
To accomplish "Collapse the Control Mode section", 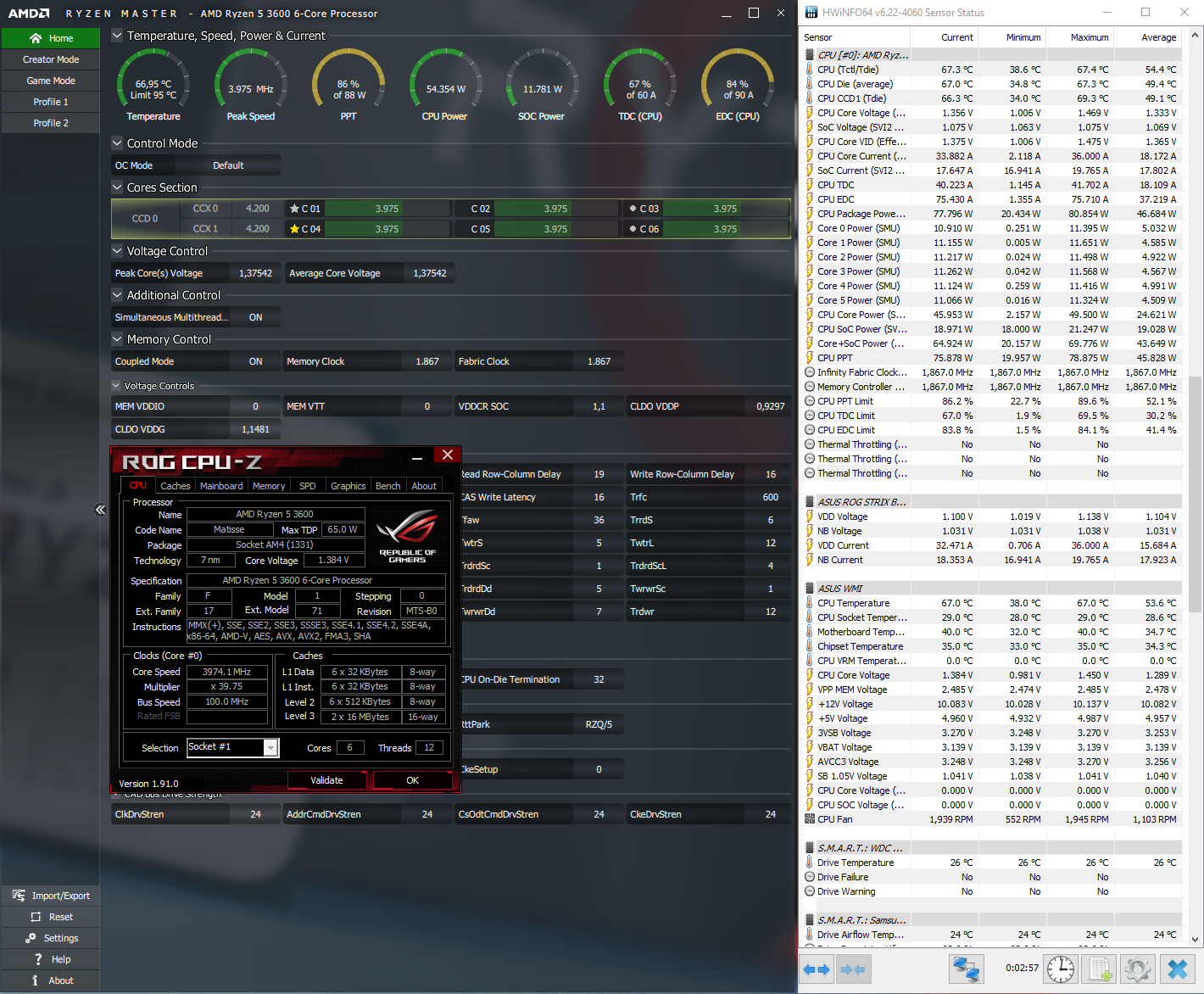I will tap(117, 143).
